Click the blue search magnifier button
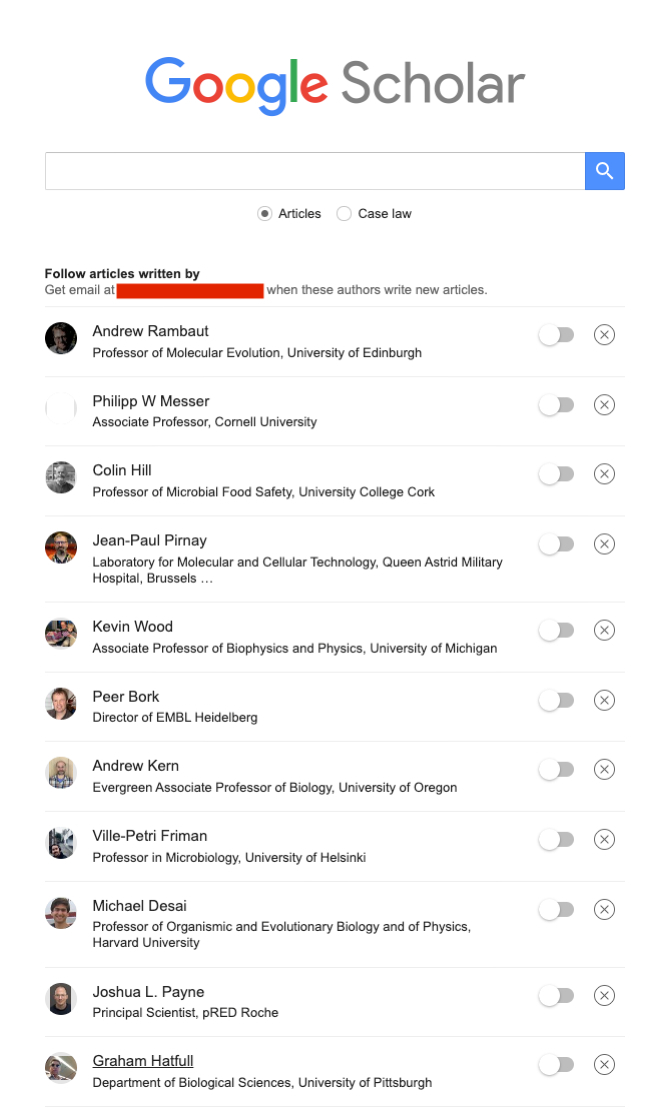Viewport: 653px width, 1118px height. click(604, 171)
